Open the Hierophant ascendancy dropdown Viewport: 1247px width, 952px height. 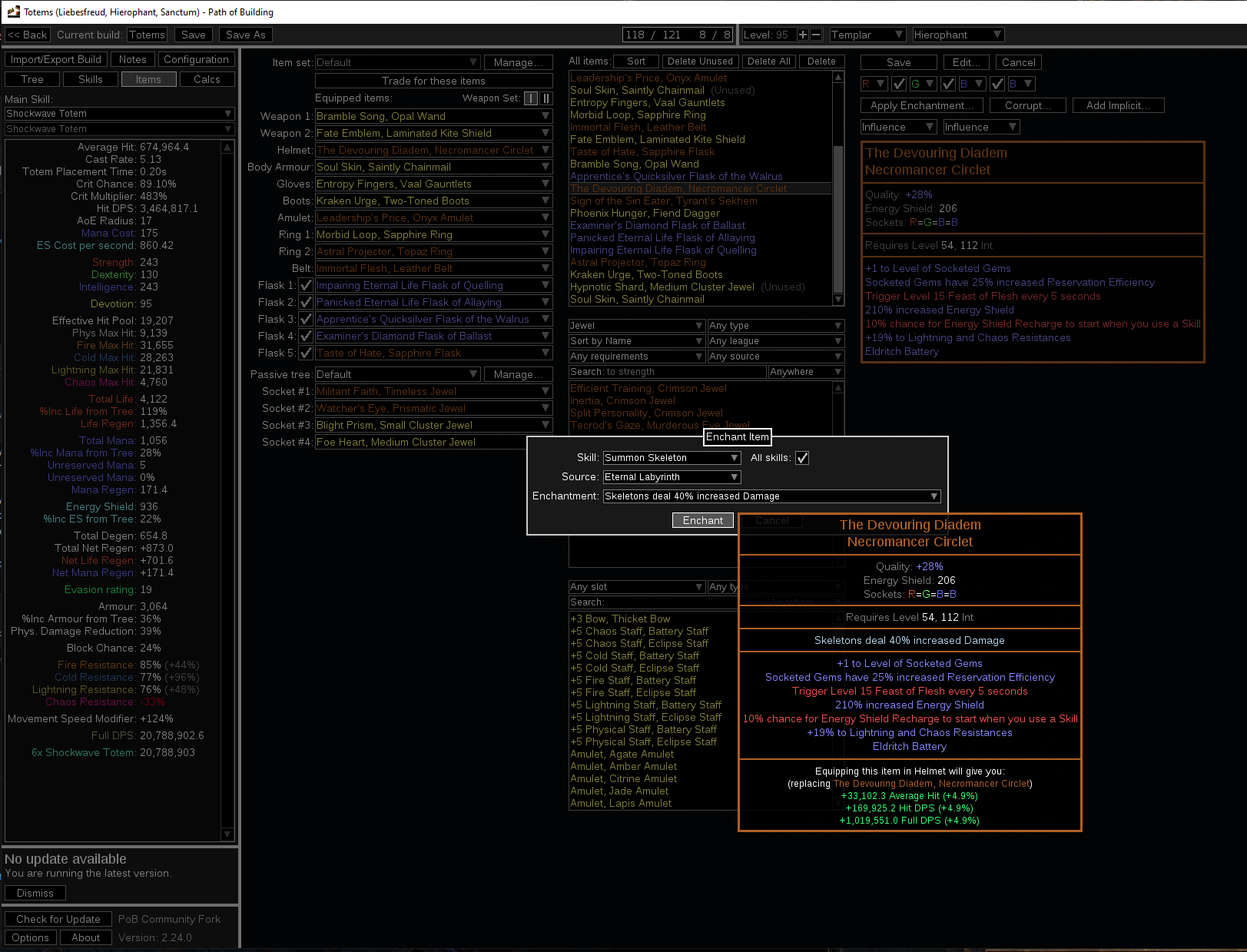pos(958,35)
